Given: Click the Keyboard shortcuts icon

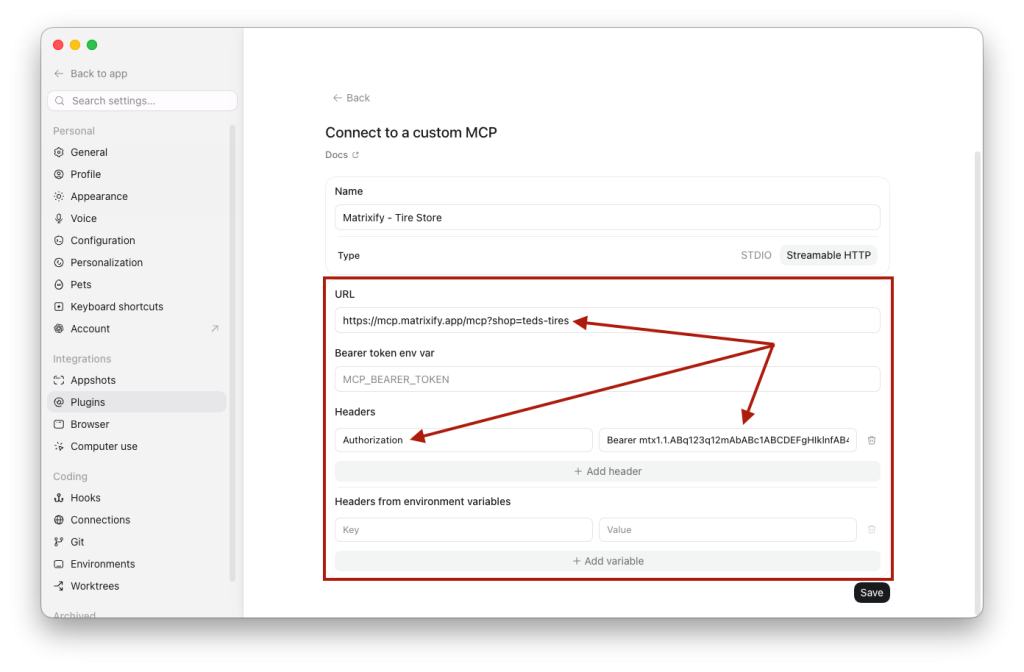Looking at the screenshot, I should [59, 307].
